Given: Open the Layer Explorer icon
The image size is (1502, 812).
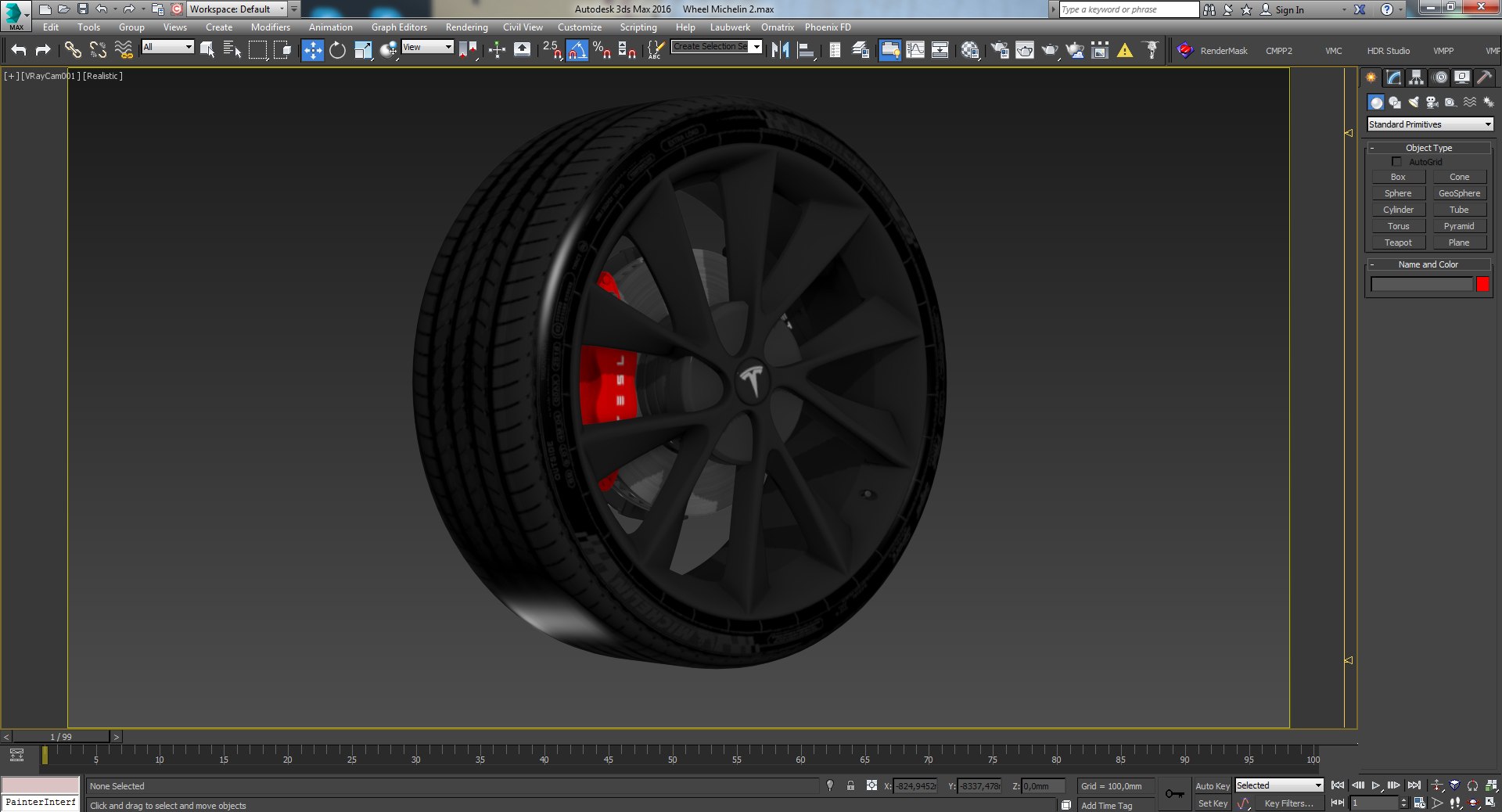Looking at the screenshot, I should pyautogui.click(x=861, y=50).
